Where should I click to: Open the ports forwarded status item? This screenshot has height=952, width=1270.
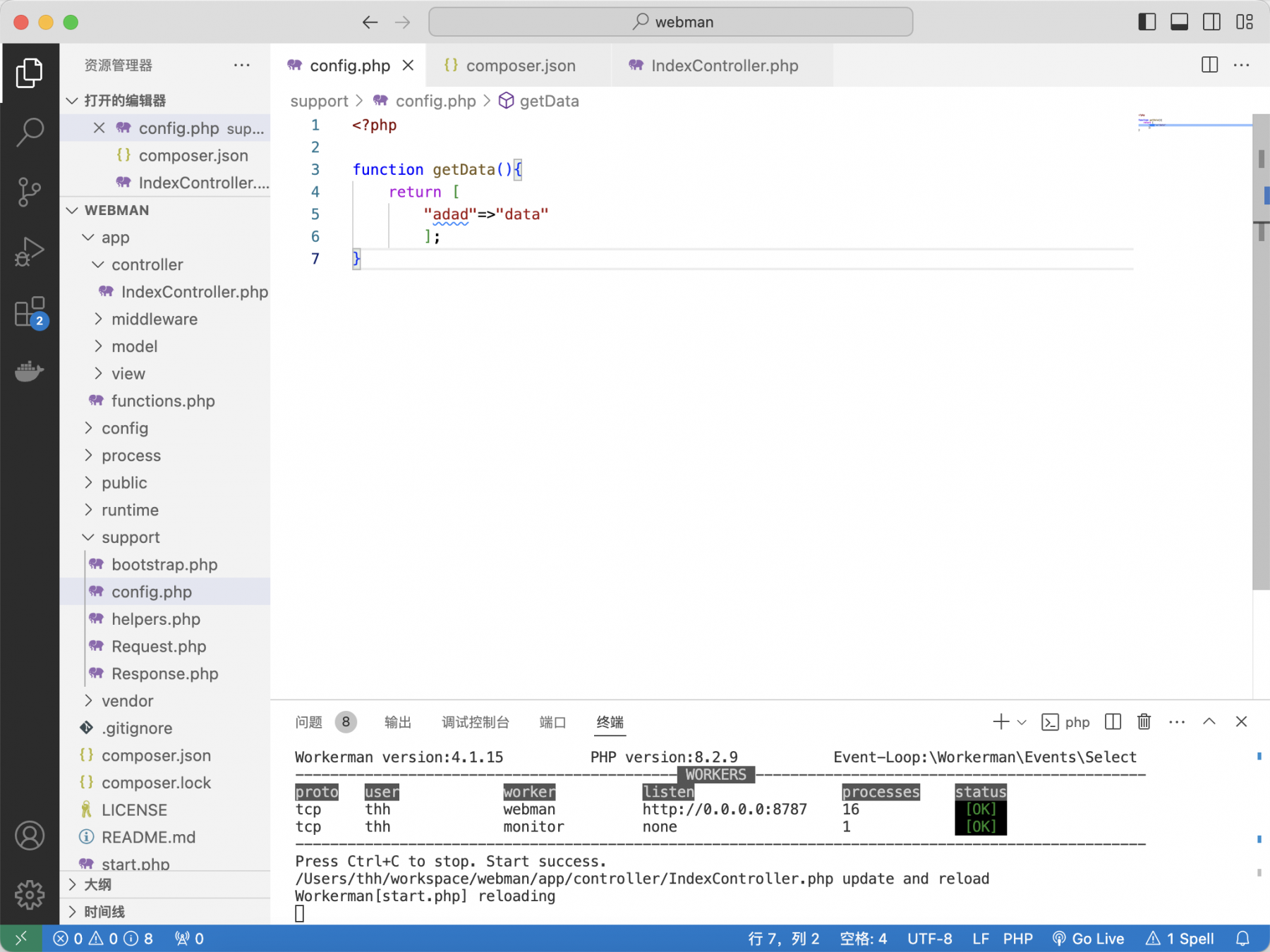pos(189,938)
